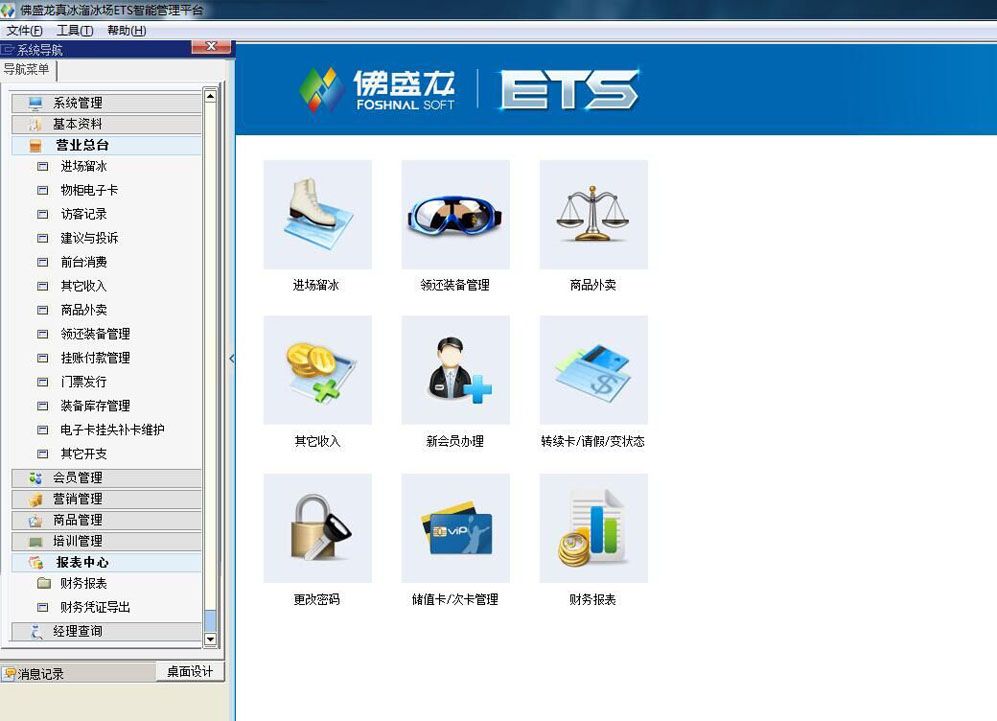
Task: Click the 桌面设计 button at bottom
Action: tap(188, 672)
